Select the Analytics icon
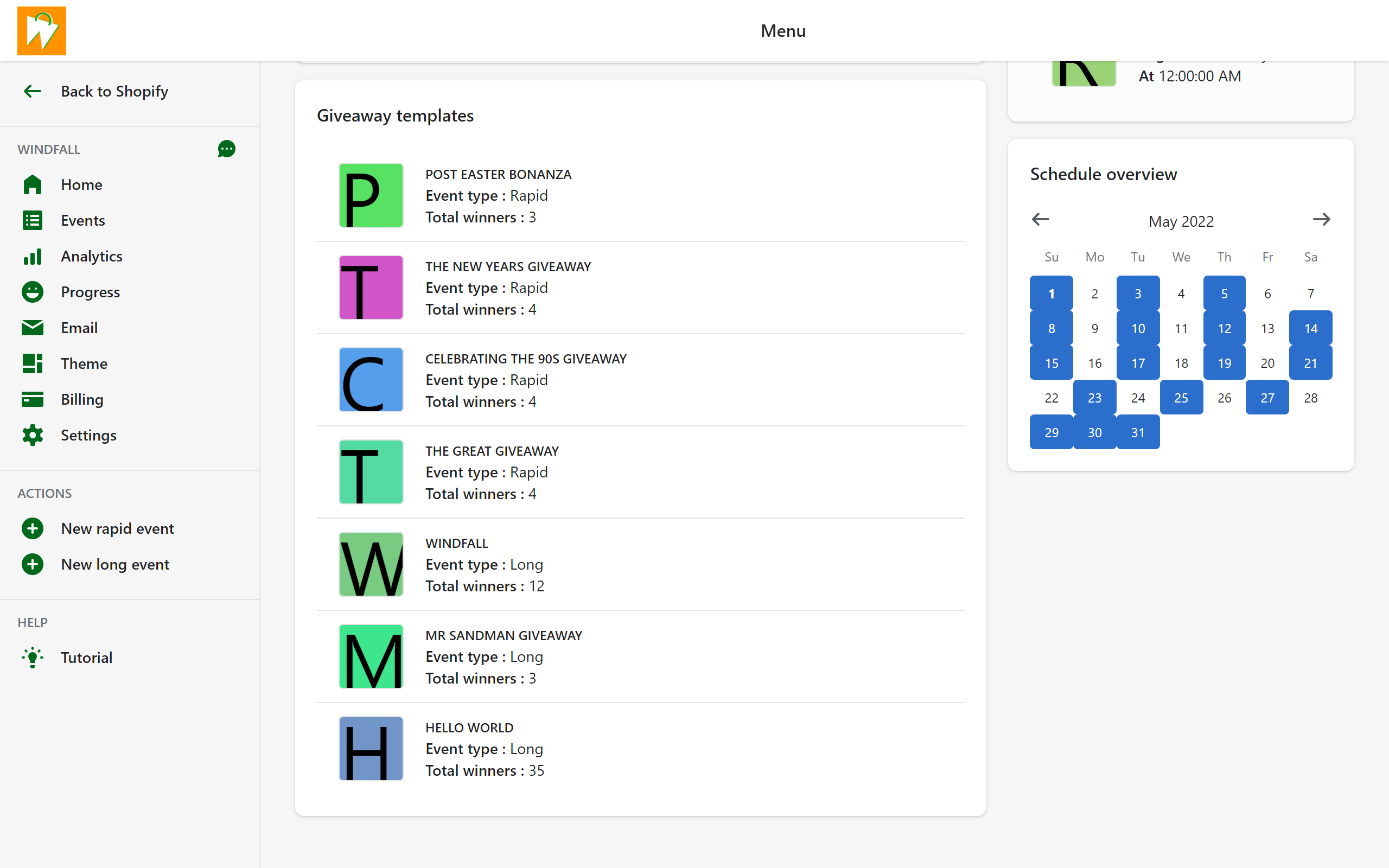 click(33, 256)
